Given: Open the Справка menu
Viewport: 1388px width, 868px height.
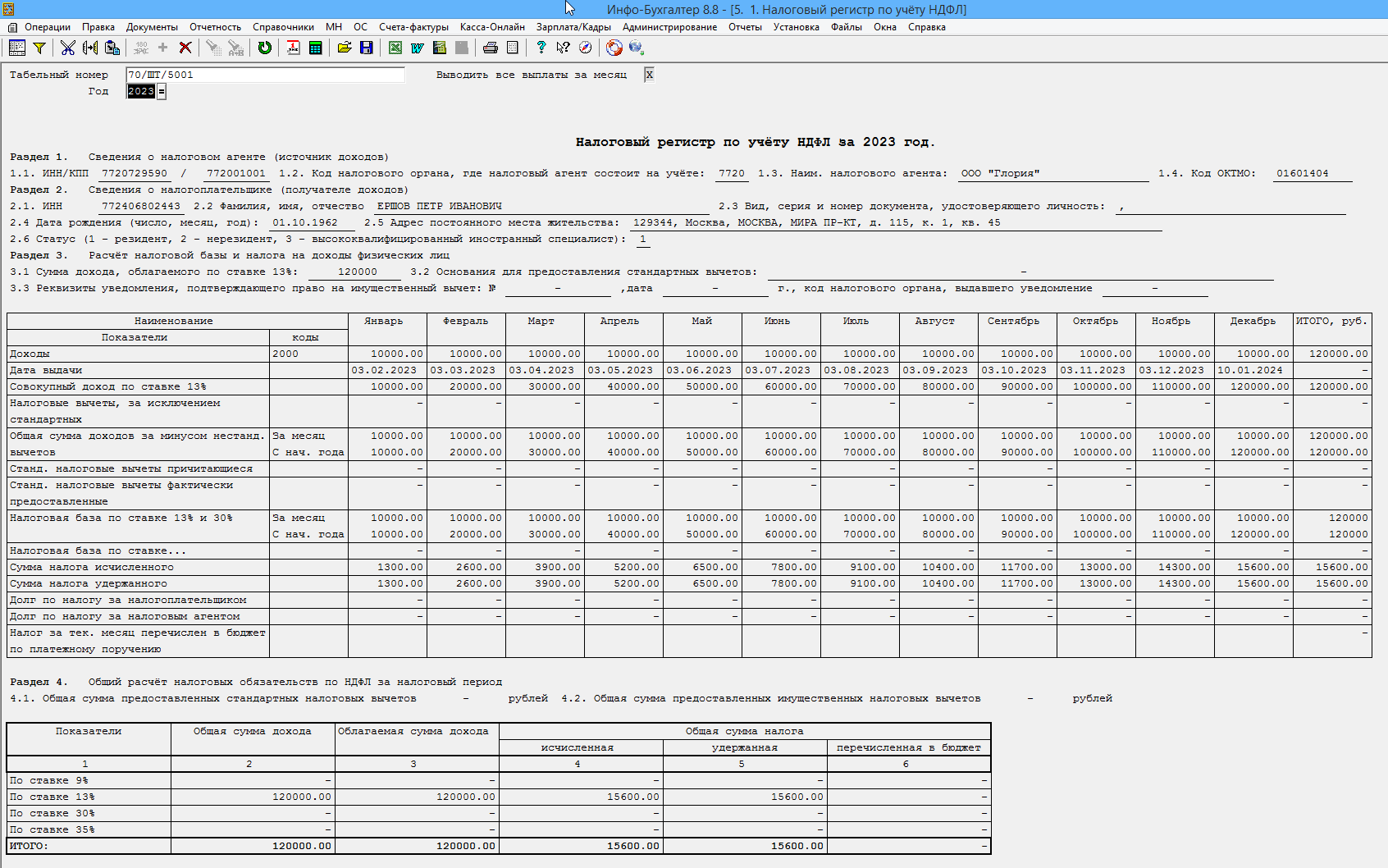Looking at the screenshot, I should coord(927,27).
